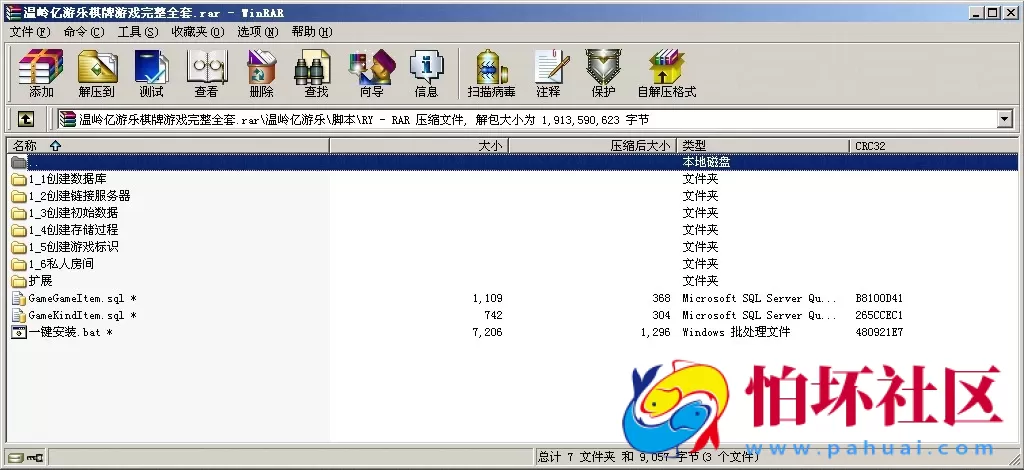Click the drive icon in status bar

click(x=16, y=457)
